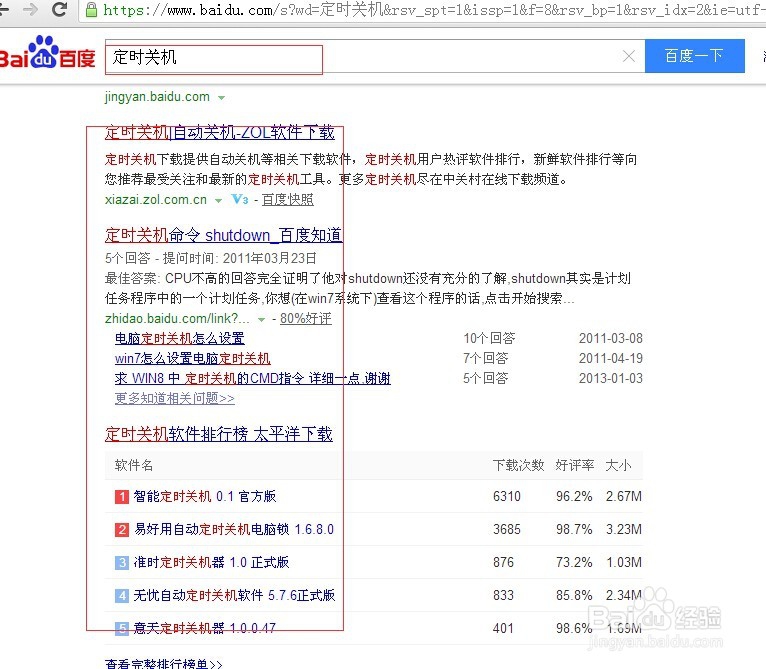Image resolution: width=766 pixels, height=669 pixels.
Task: Click zhidao.baidu.com/link?... green URL
Action: point(177,319)
